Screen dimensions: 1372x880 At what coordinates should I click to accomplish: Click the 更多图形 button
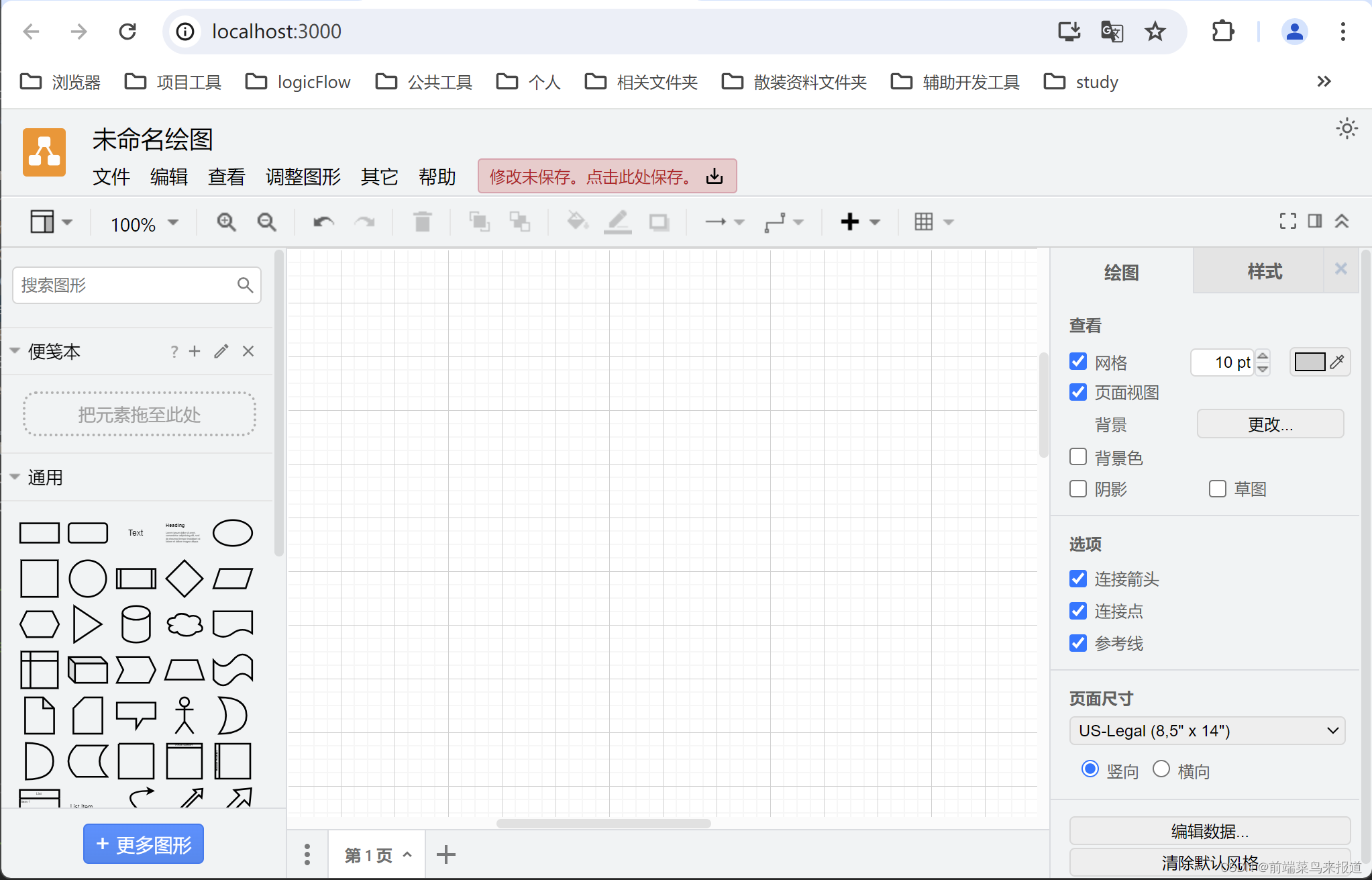click(x=144, y=844)
